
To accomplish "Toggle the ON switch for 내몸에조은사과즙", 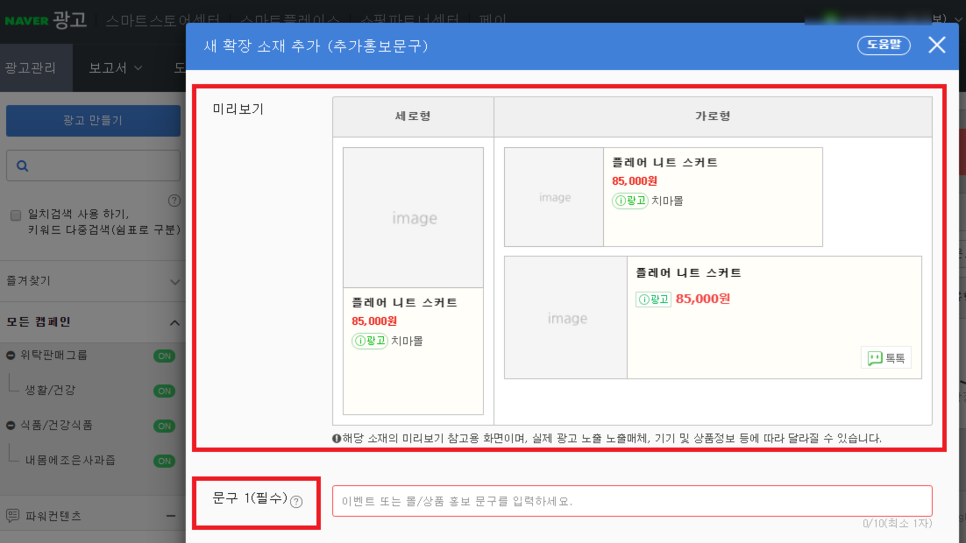I will point(164,461).
